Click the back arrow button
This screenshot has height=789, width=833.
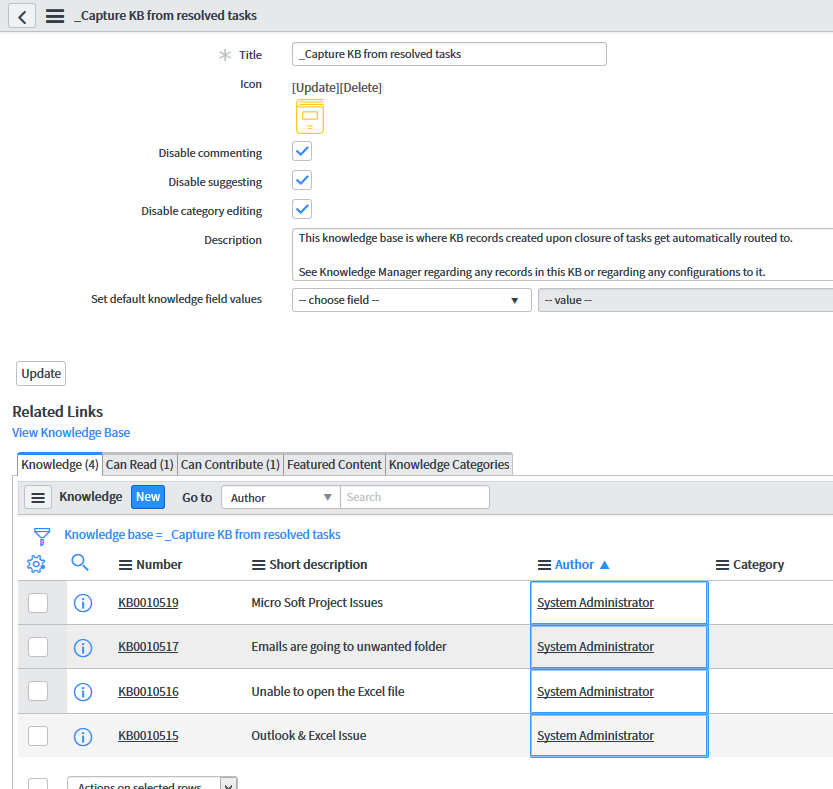pyautogui.click(x=22, y=16)
